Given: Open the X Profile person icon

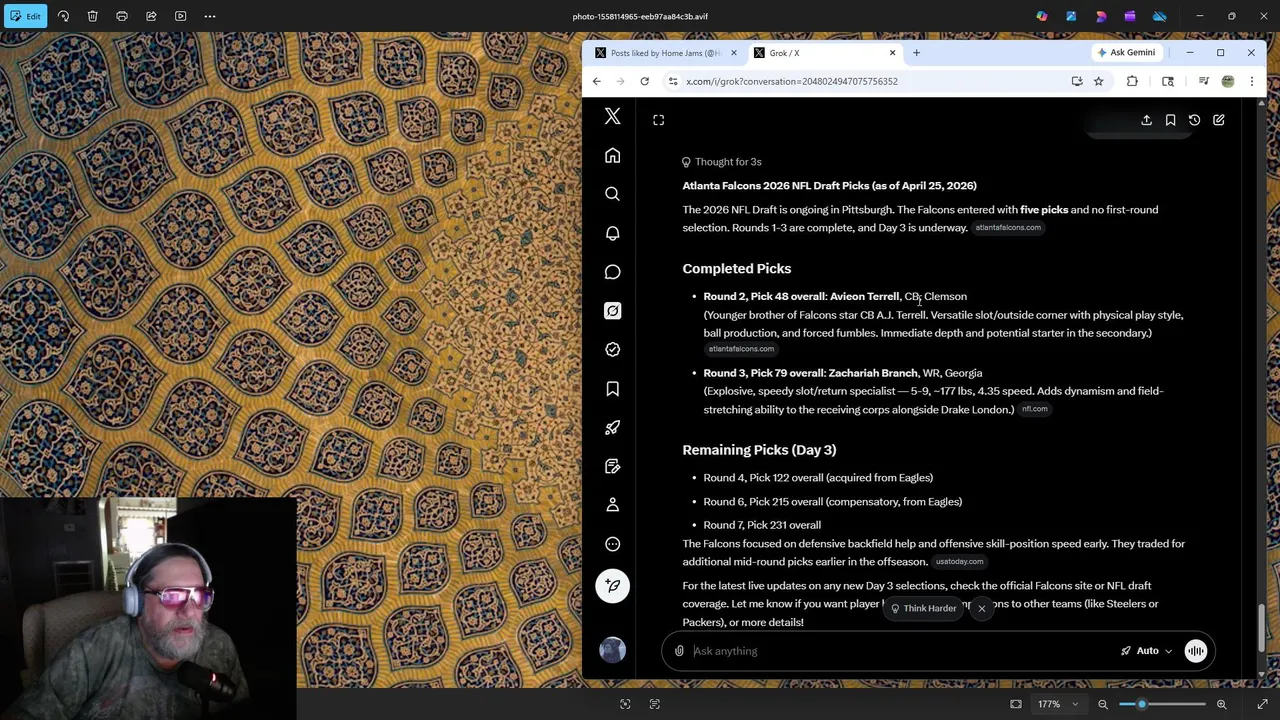Looking at the screenshot, I should [x=612, y=505].
